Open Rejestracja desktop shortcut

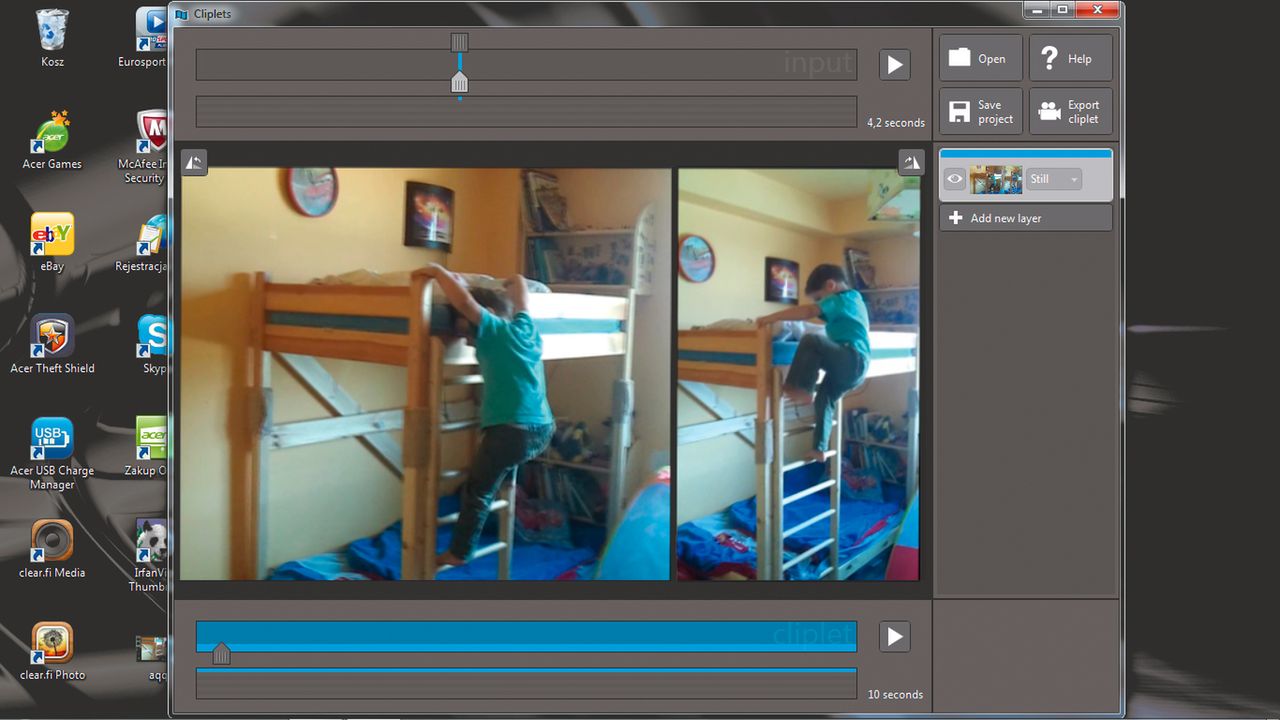point(142,242)
